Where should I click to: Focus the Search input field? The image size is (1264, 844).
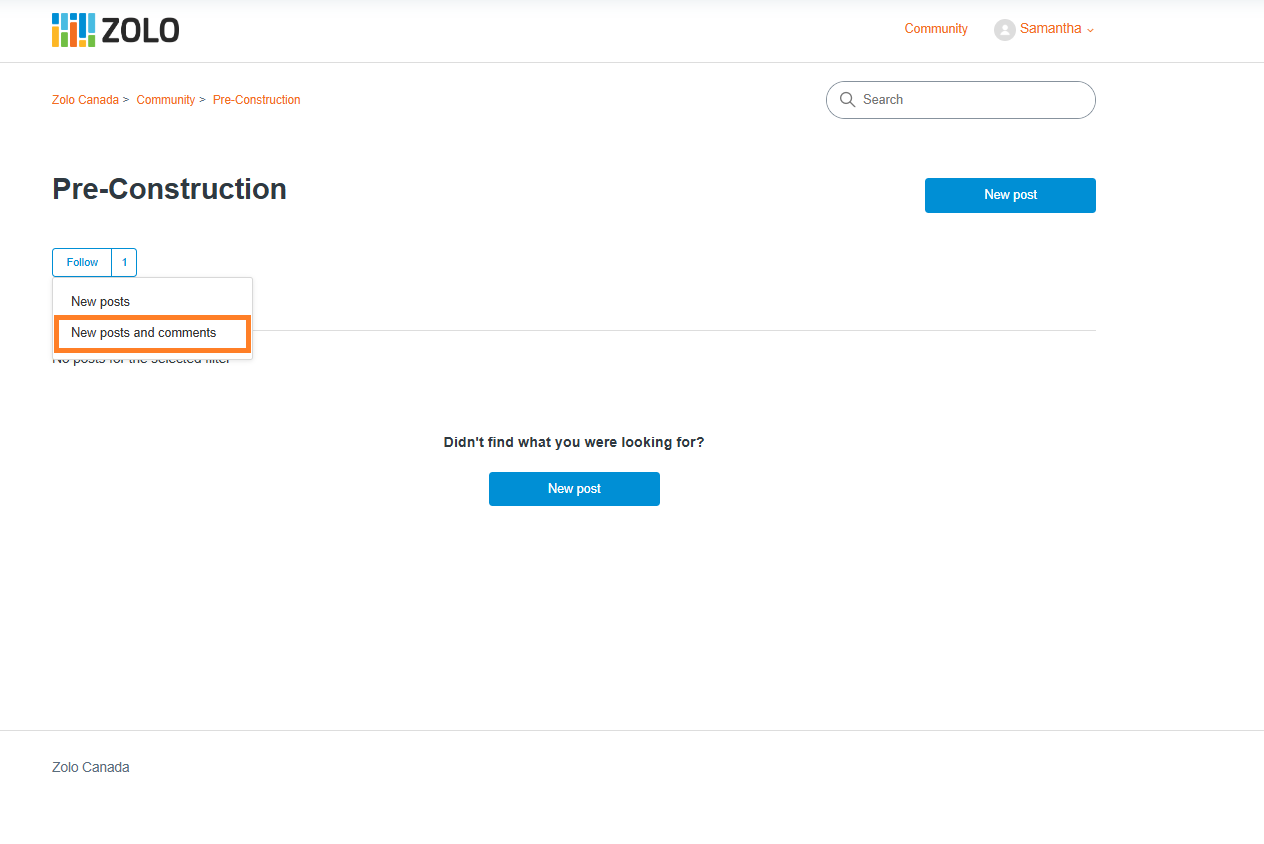pos(961,100)
